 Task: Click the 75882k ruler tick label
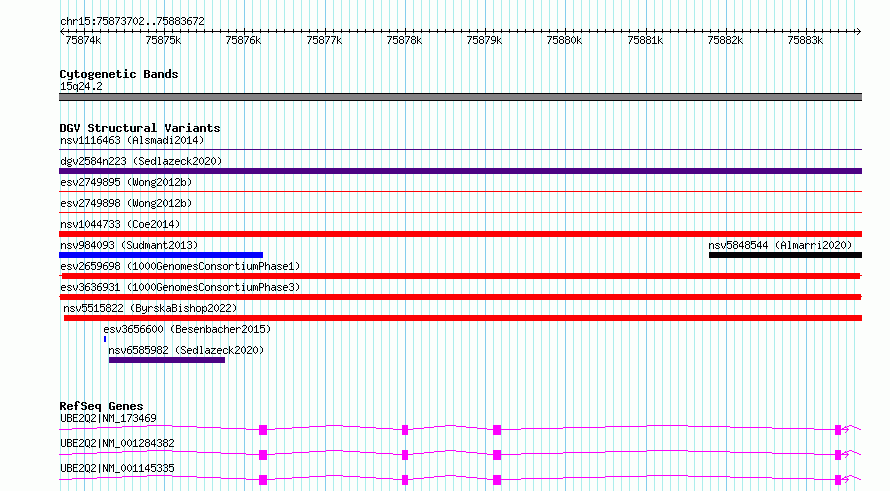pyautogui.click(x=725, y=40)
